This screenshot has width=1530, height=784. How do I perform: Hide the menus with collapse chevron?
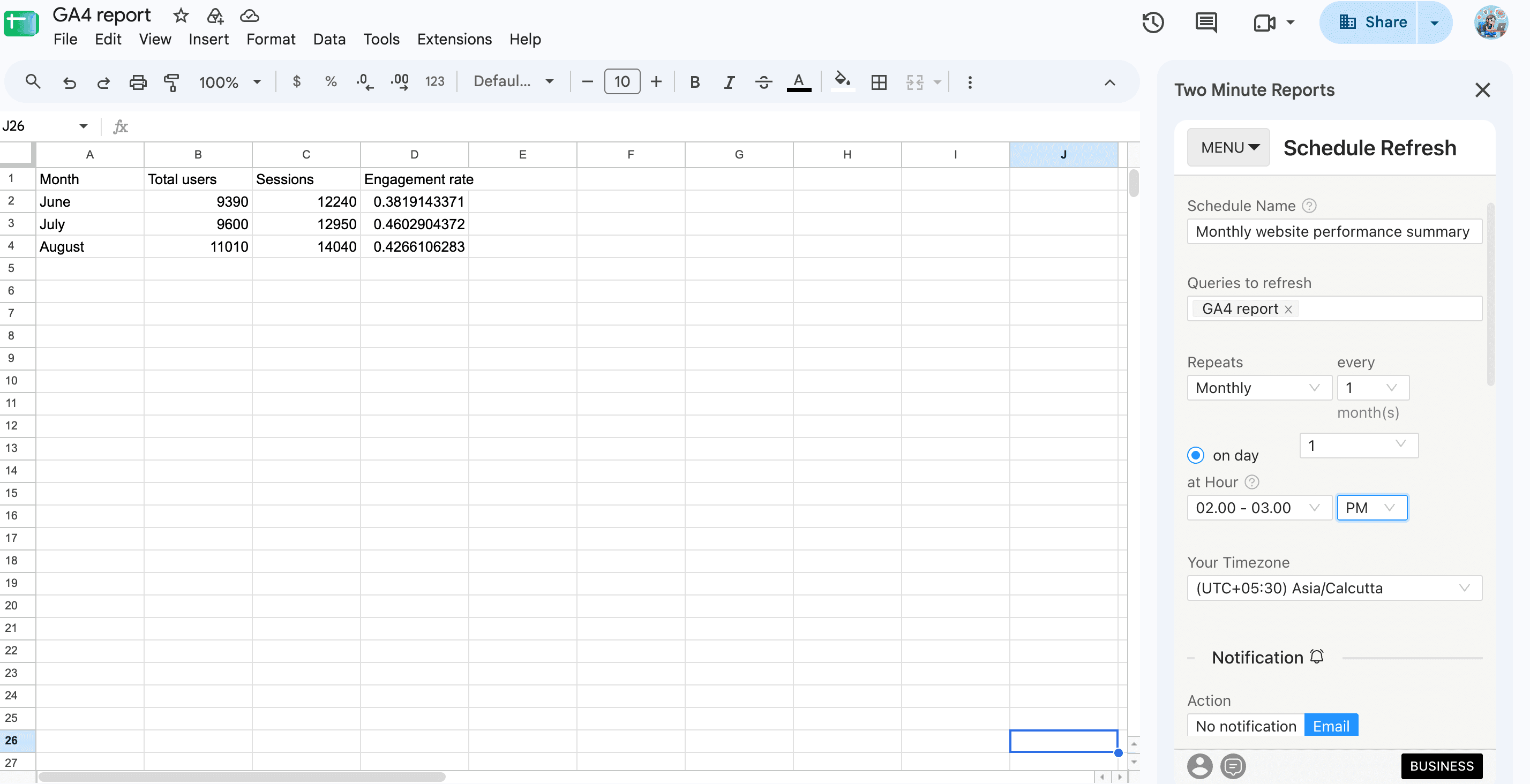click(1109, 82)
